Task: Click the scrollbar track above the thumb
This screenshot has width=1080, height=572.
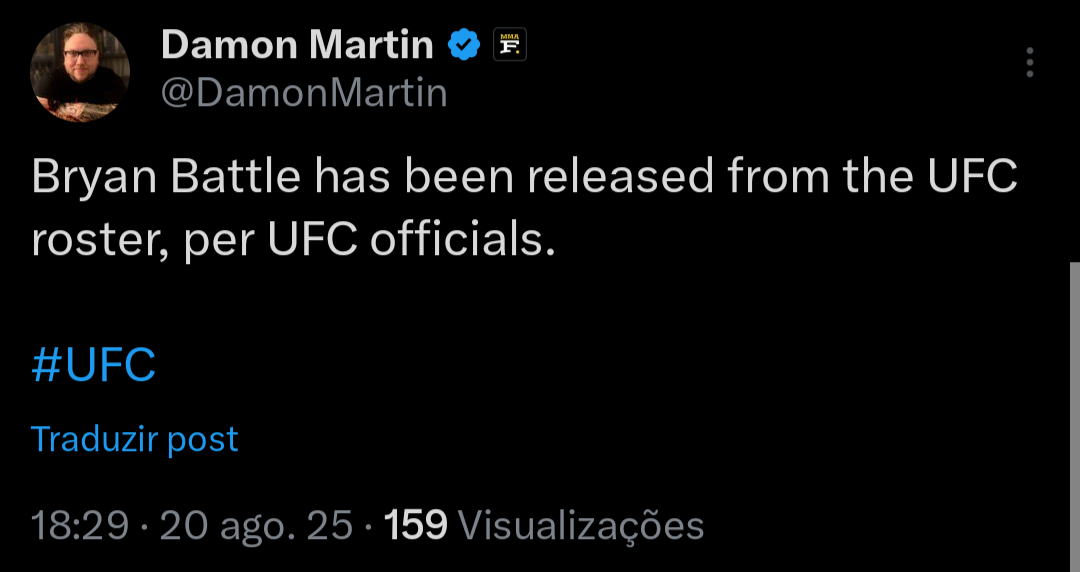Action: [1074, 131]
